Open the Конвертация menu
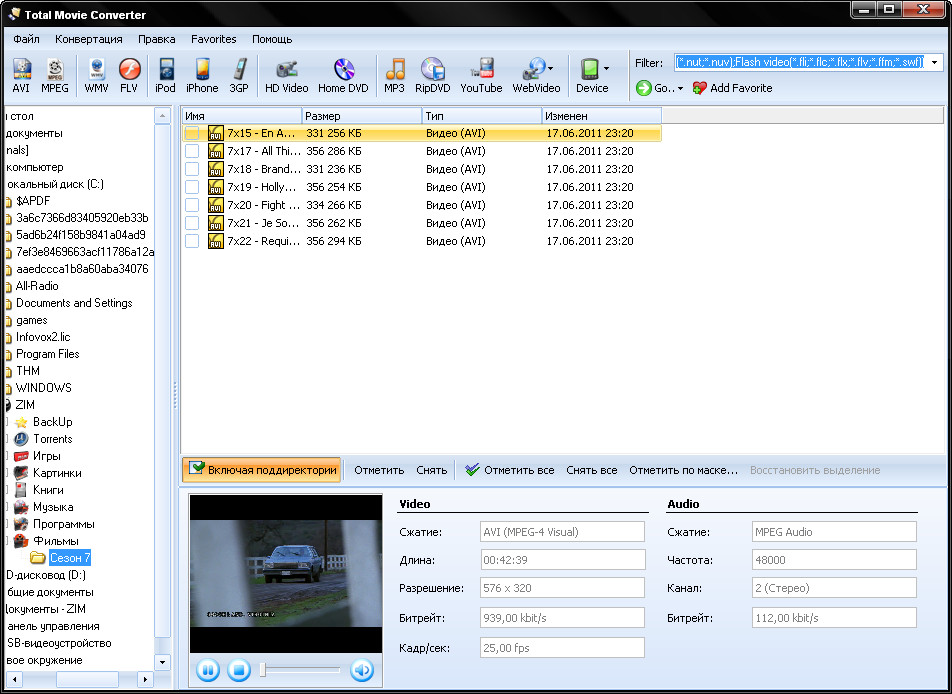The image size is (952, 694). [89, 39]
